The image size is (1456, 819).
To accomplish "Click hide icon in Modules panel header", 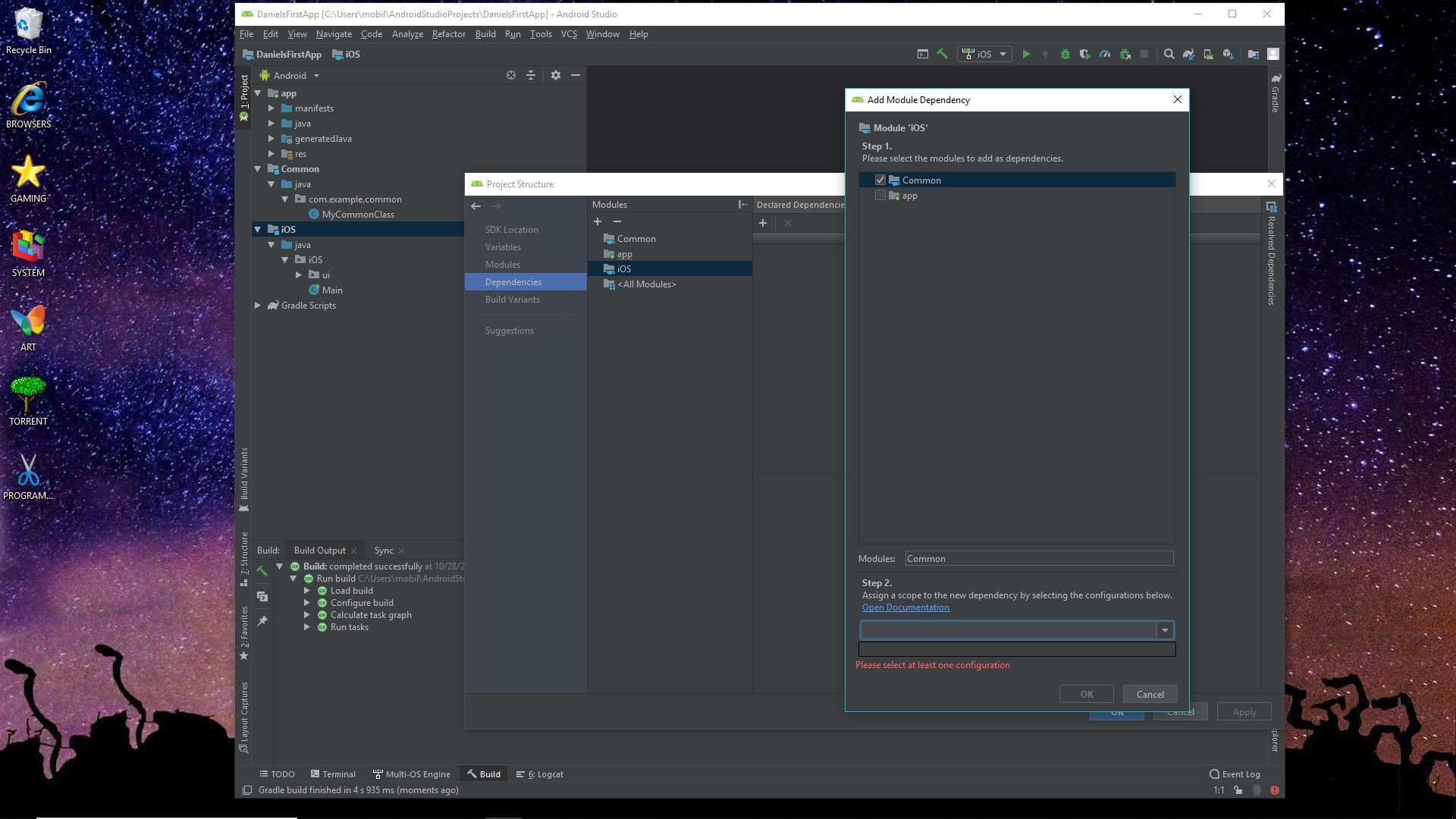I will click(742, 205).
